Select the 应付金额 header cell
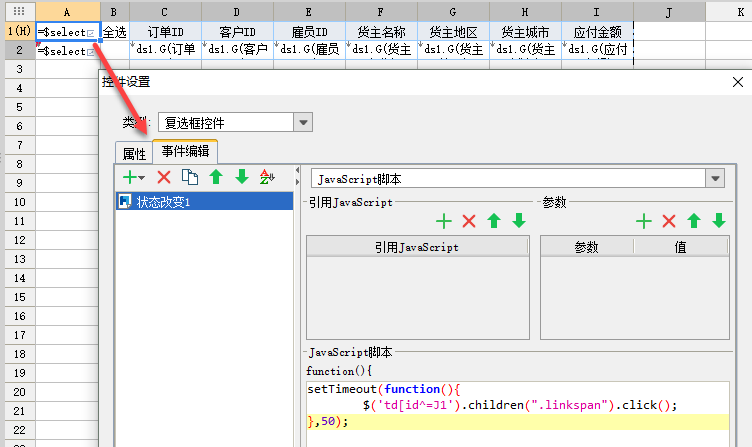This screenshot has height=447, width=752. (x=597, y=32)
